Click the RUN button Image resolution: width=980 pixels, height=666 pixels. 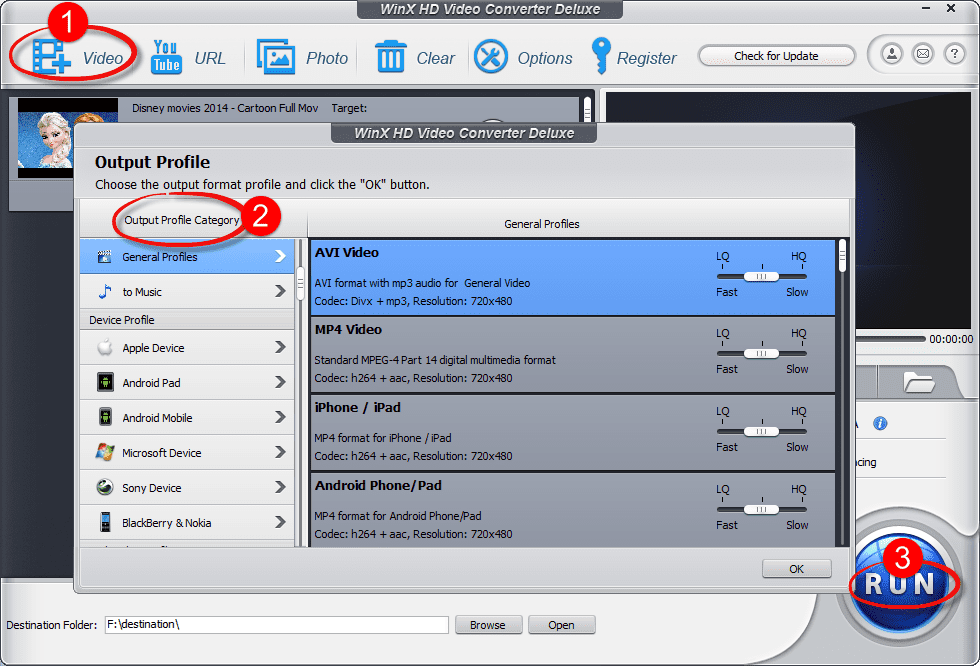[899, 585]
